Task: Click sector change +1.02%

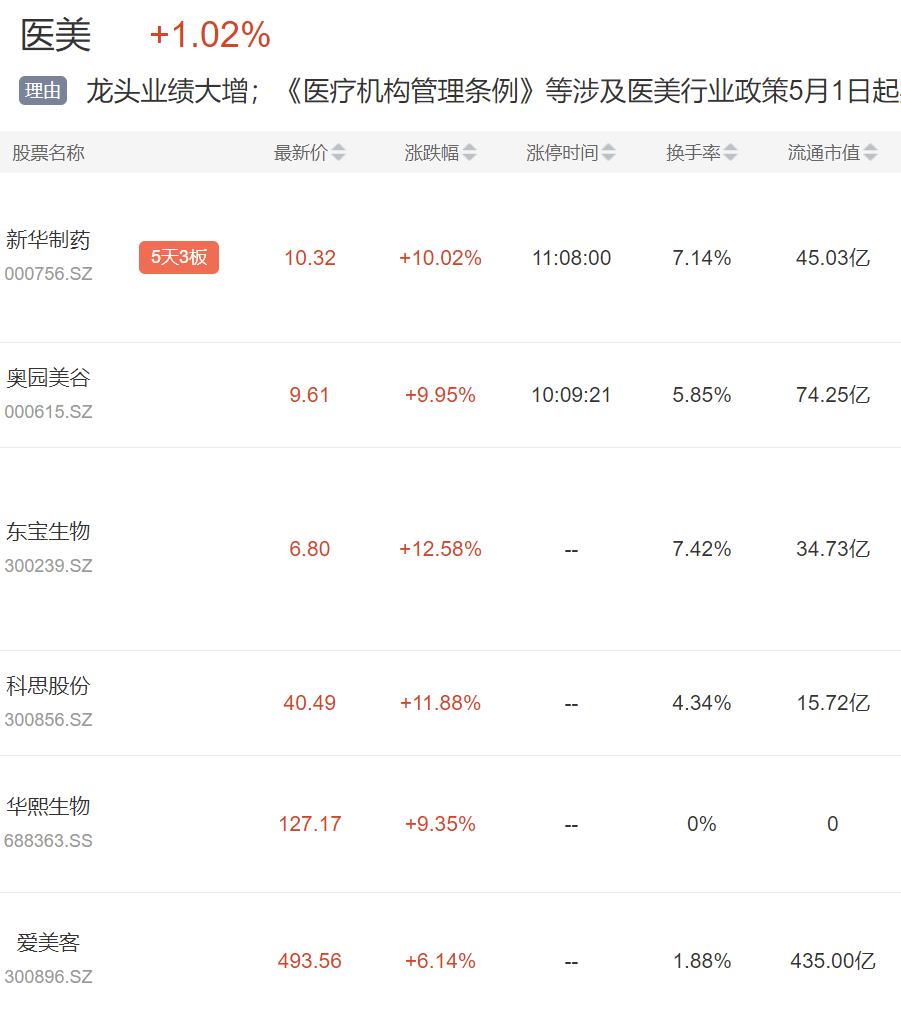Action: coord(210,35)
